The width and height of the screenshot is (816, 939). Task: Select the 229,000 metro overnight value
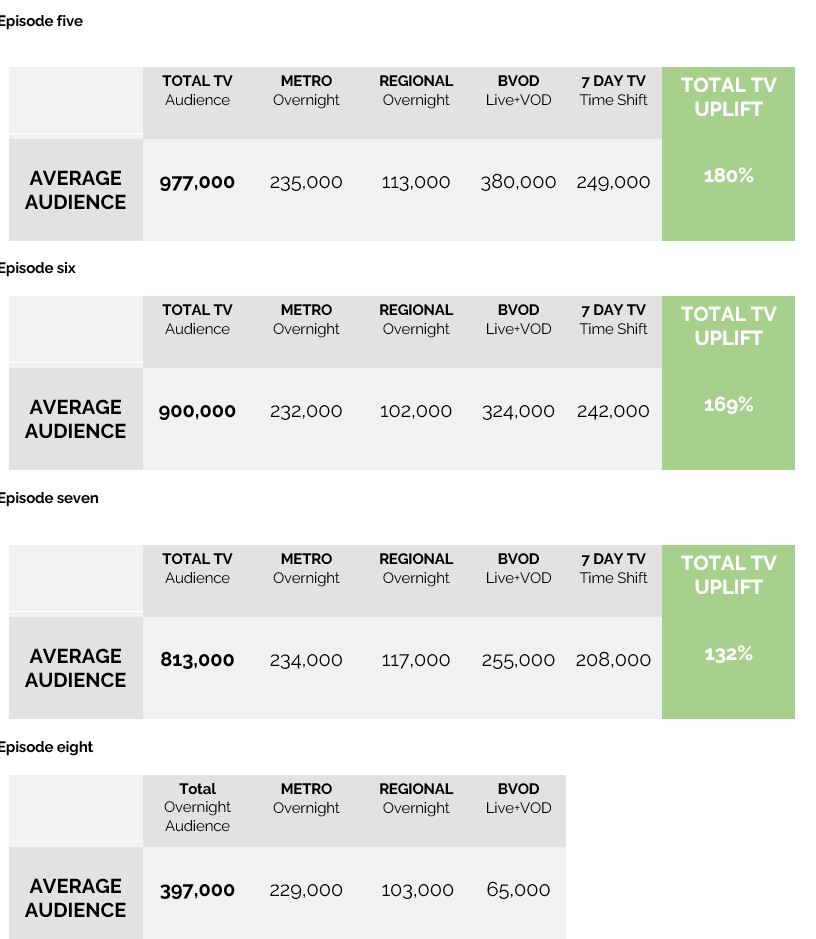306,890
